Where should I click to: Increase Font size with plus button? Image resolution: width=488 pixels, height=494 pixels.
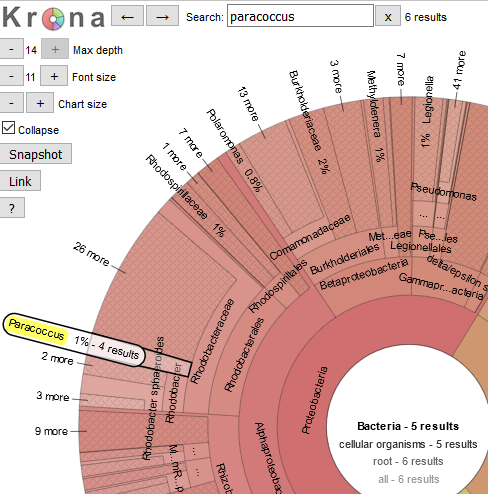[x=54, y=76]
